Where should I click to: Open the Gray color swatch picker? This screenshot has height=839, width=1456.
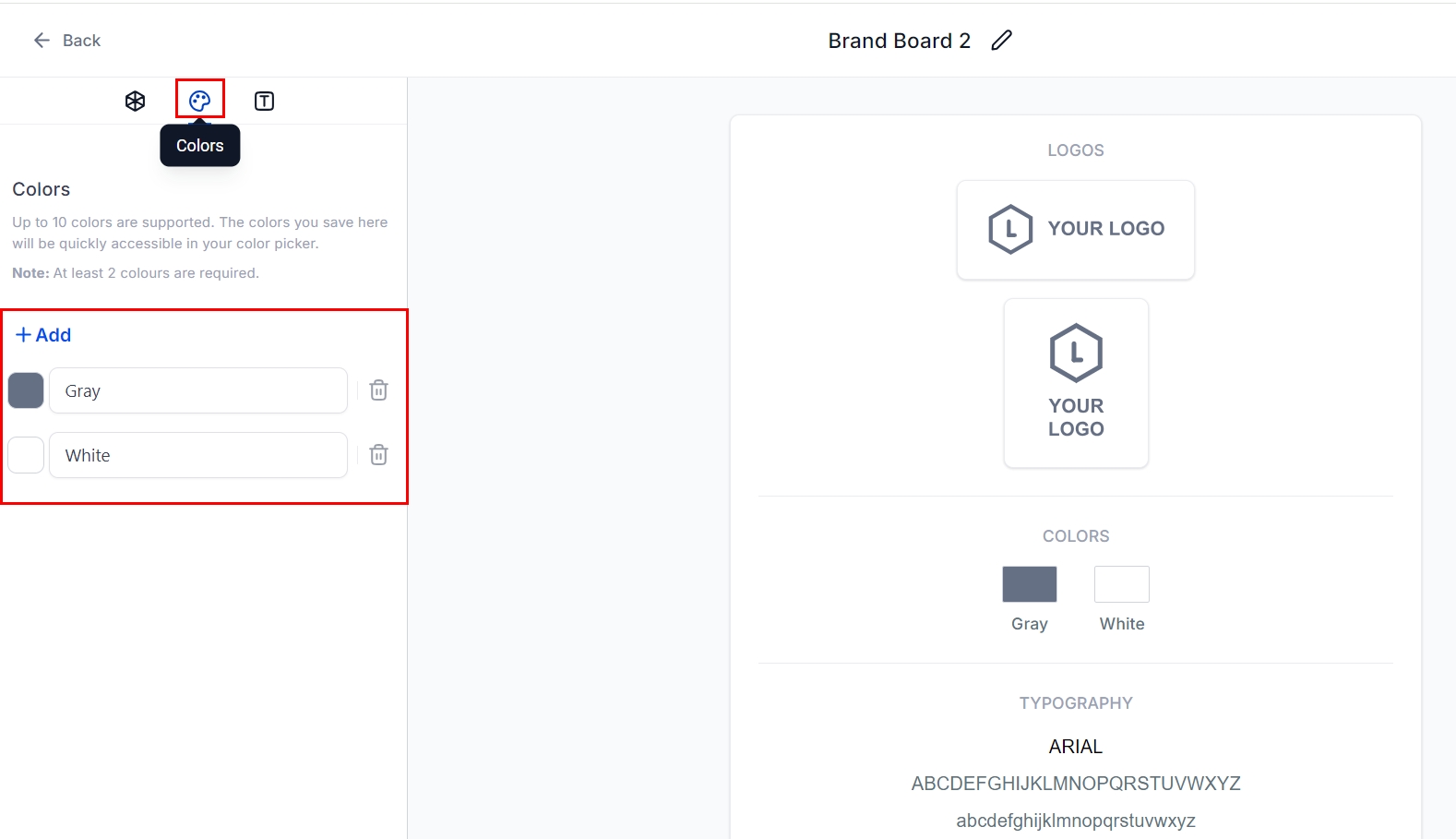[26, 390]
